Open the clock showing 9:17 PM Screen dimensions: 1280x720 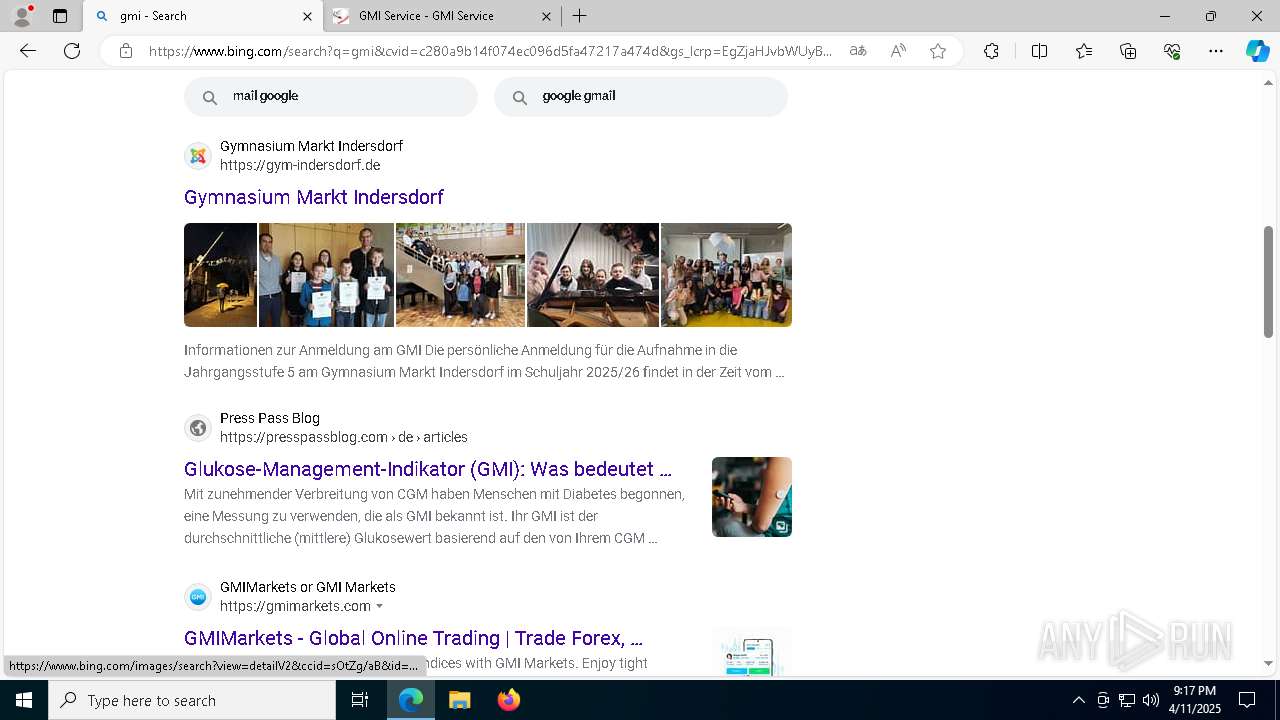tap(1194, 700)
